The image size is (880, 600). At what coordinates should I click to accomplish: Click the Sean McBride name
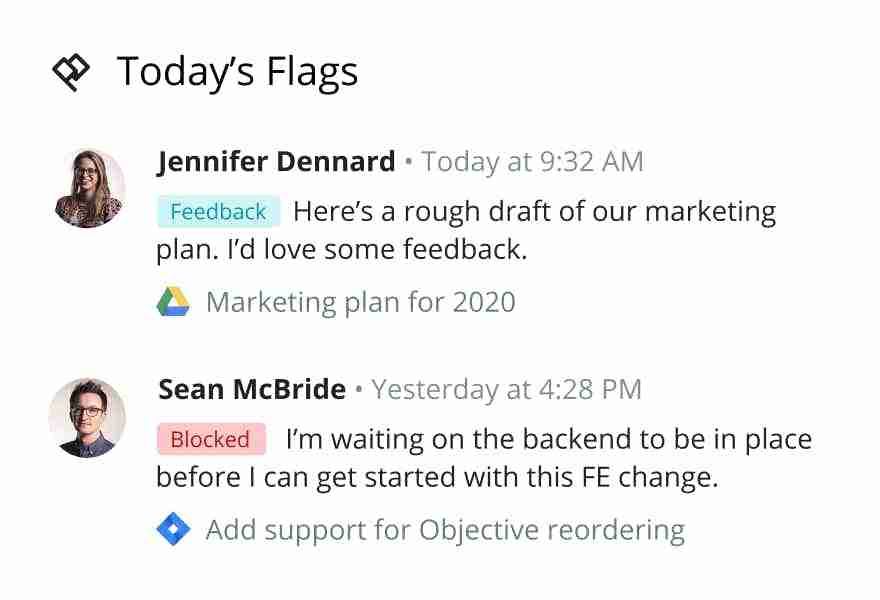pyautogui.click(x=252, y=389)
